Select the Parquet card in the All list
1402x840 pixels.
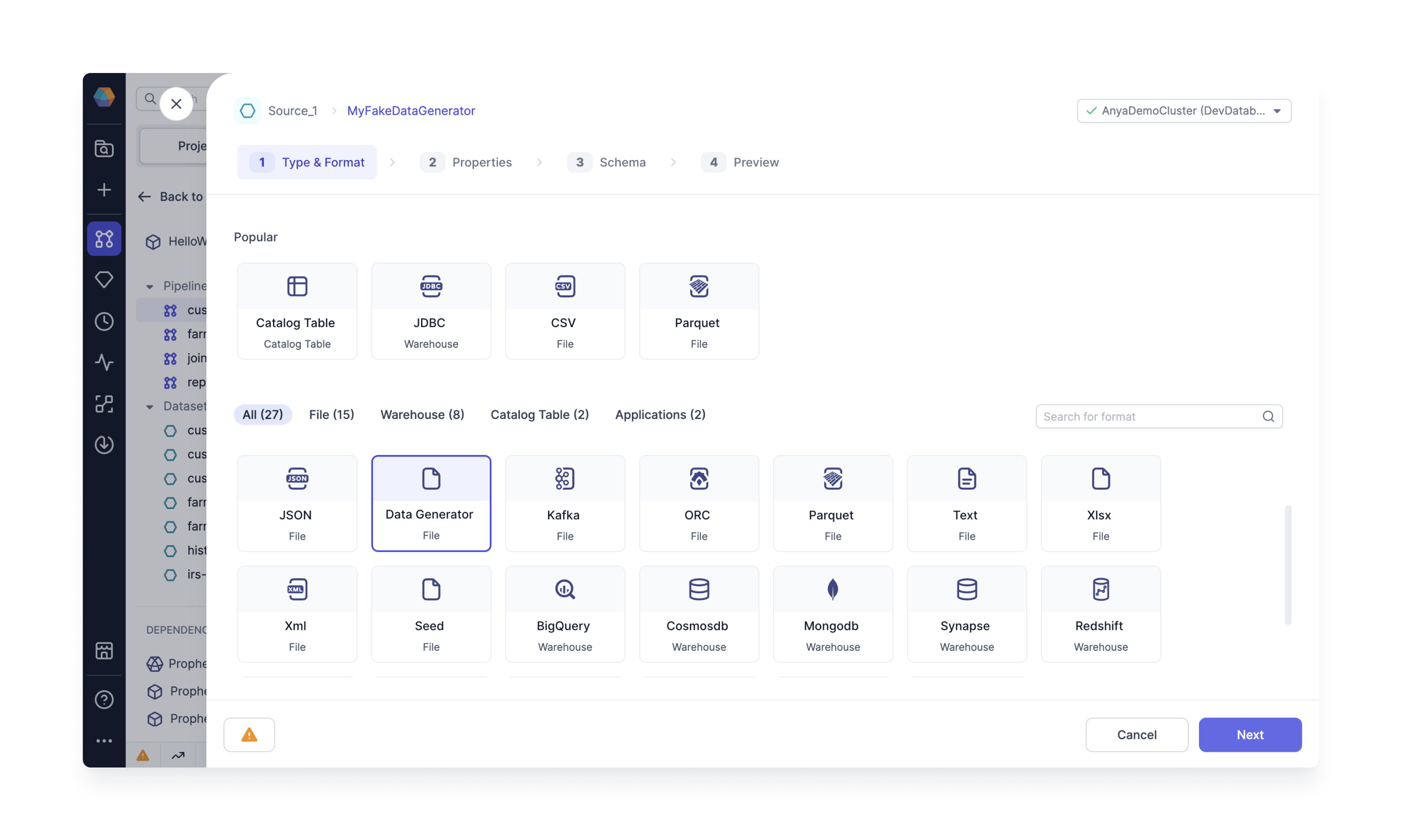[832, 503]
